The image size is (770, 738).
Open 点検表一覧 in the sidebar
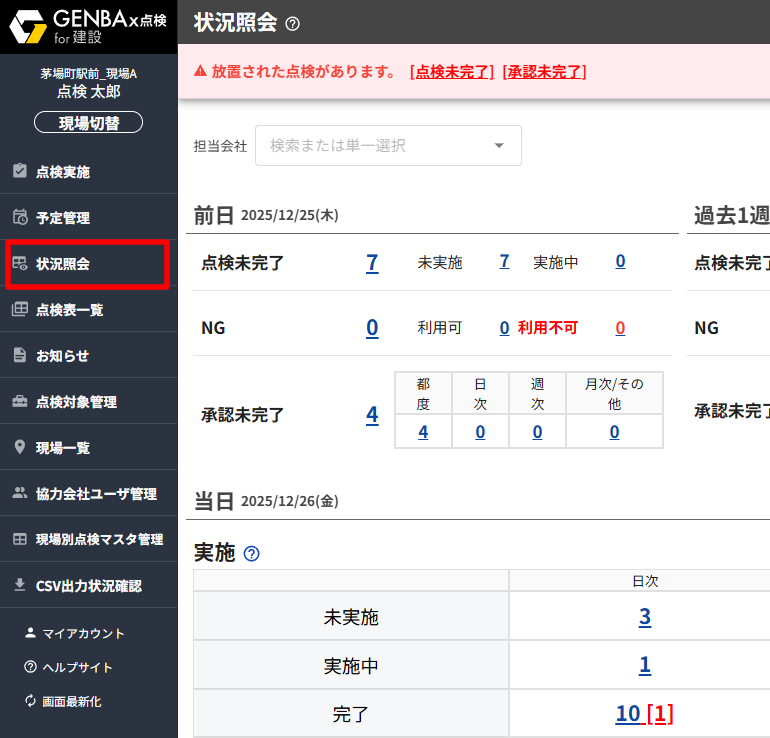point(69,310)
